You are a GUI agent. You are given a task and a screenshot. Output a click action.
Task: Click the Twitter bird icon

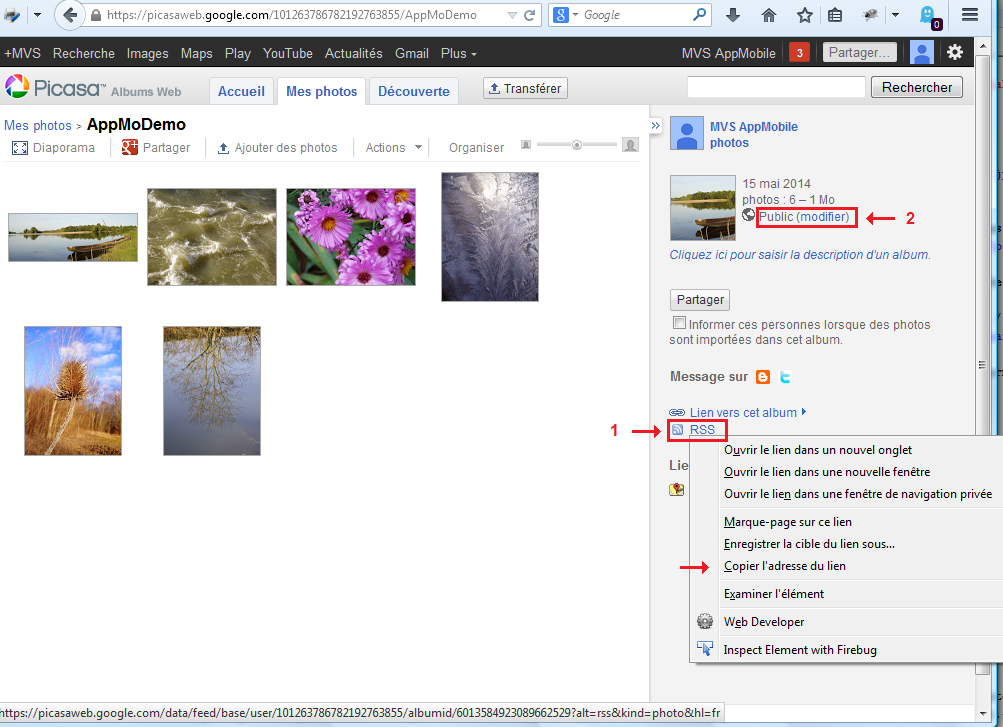pos(786,377)
